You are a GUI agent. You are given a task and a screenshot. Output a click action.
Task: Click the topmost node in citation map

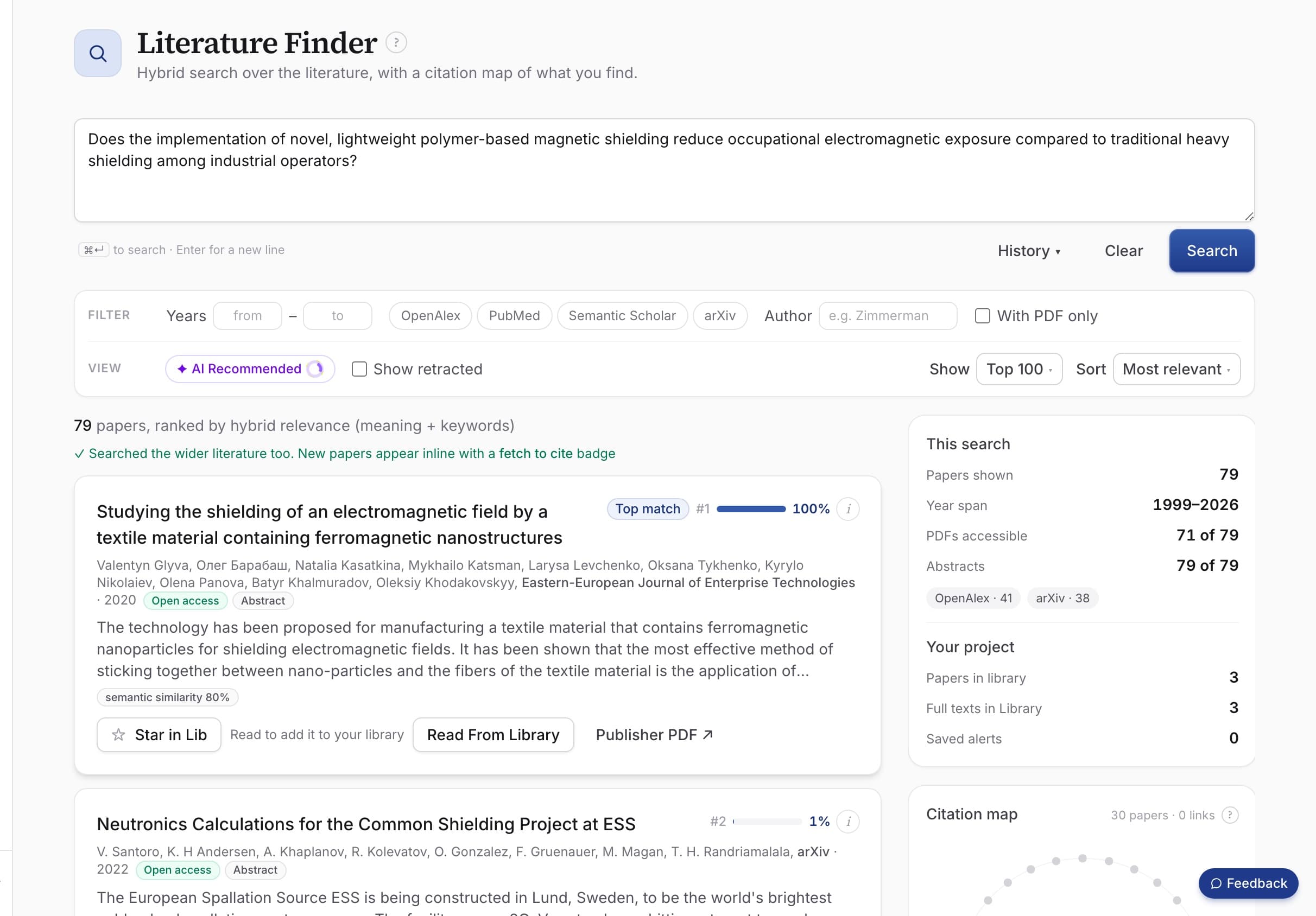1082,858
